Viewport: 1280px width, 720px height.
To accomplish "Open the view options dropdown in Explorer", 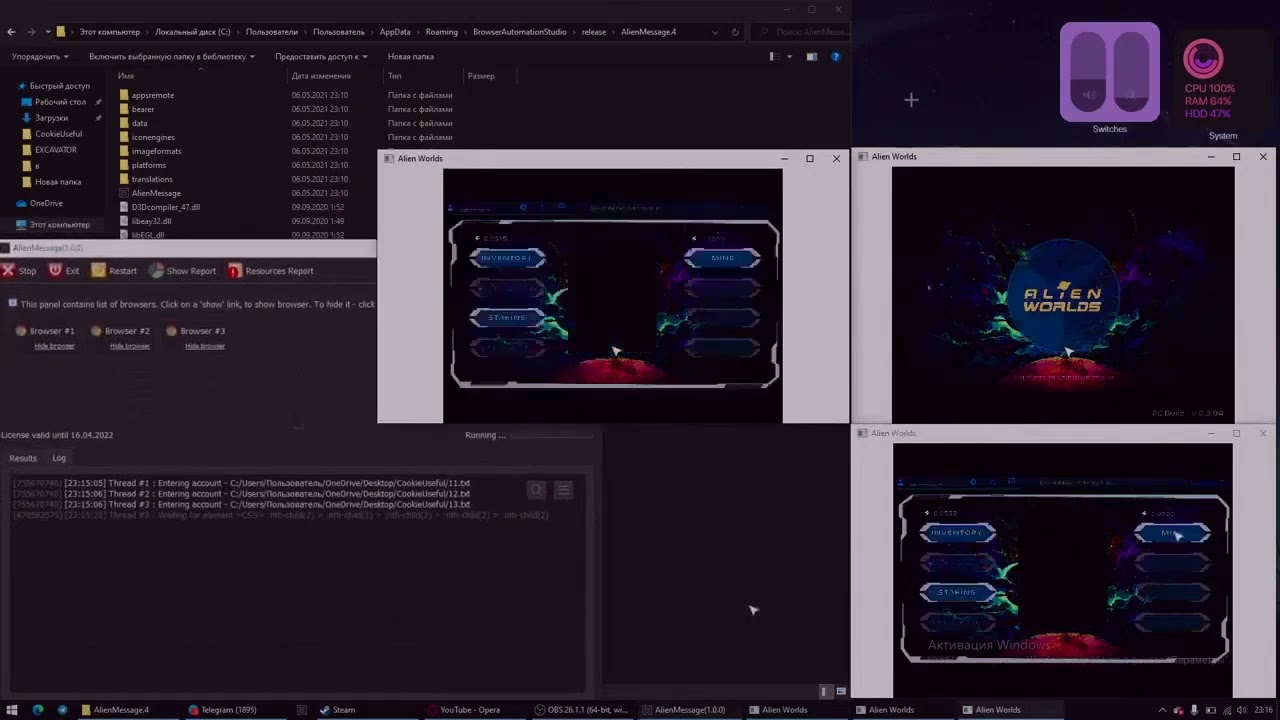I will coord(790,57).
